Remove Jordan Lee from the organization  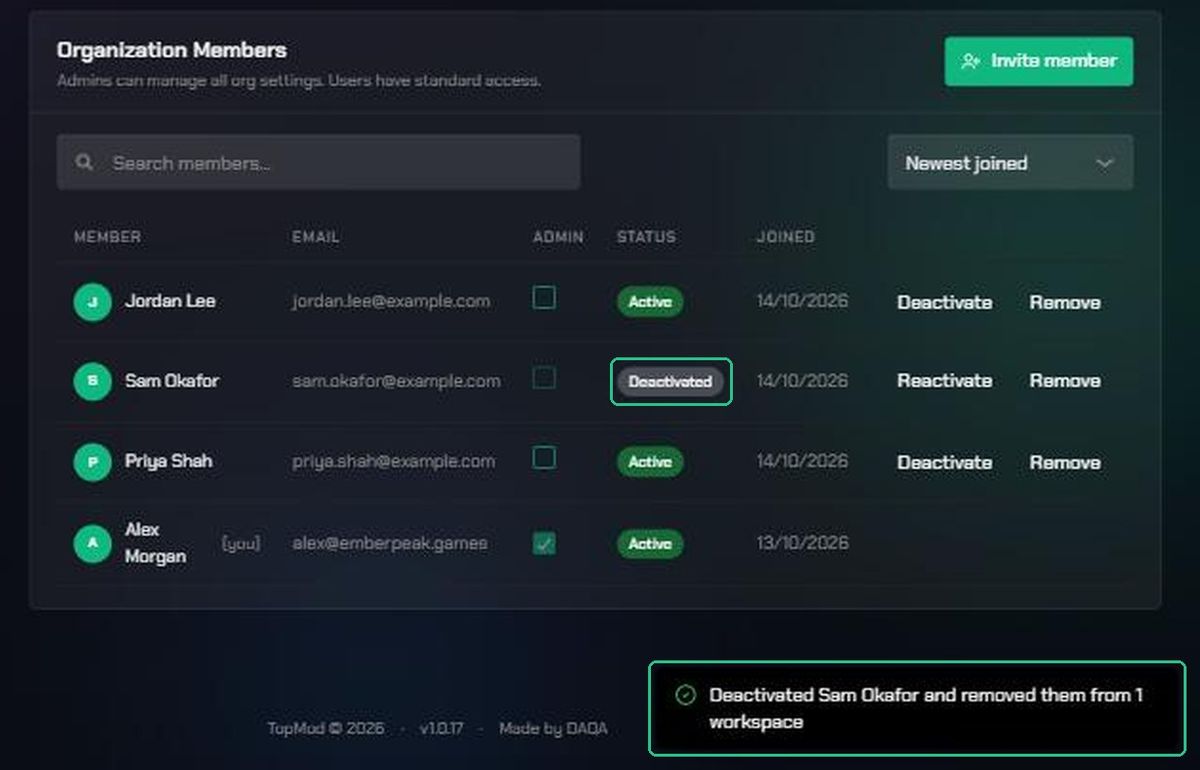pos(1065,302)
